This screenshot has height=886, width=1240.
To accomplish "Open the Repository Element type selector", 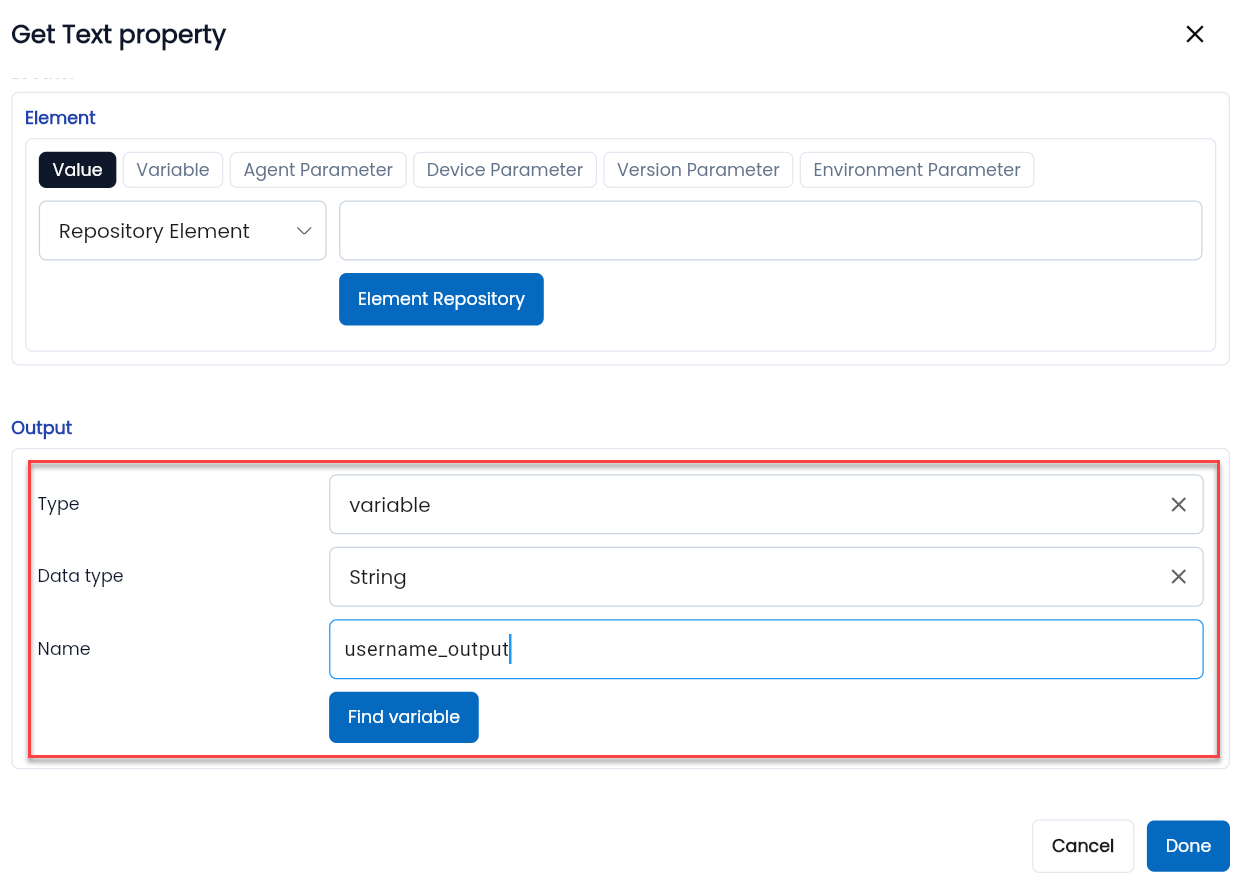I will click(x=182, y=230).
